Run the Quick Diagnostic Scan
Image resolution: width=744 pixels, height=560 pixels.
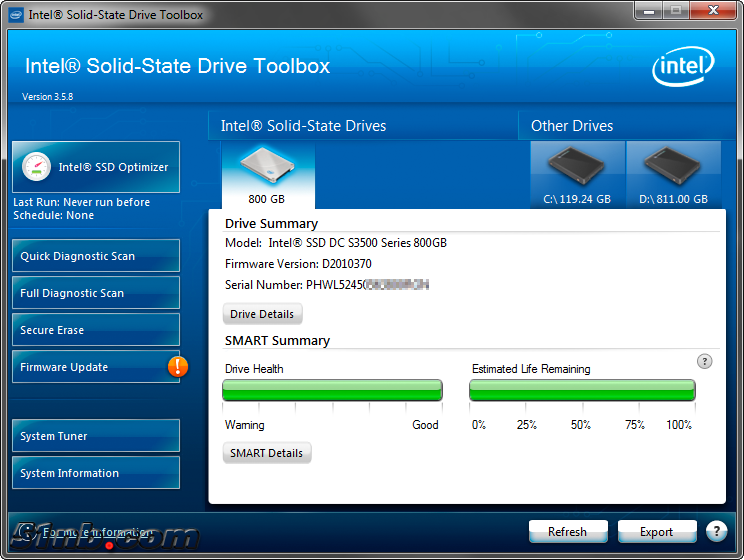tap(96, 256)
